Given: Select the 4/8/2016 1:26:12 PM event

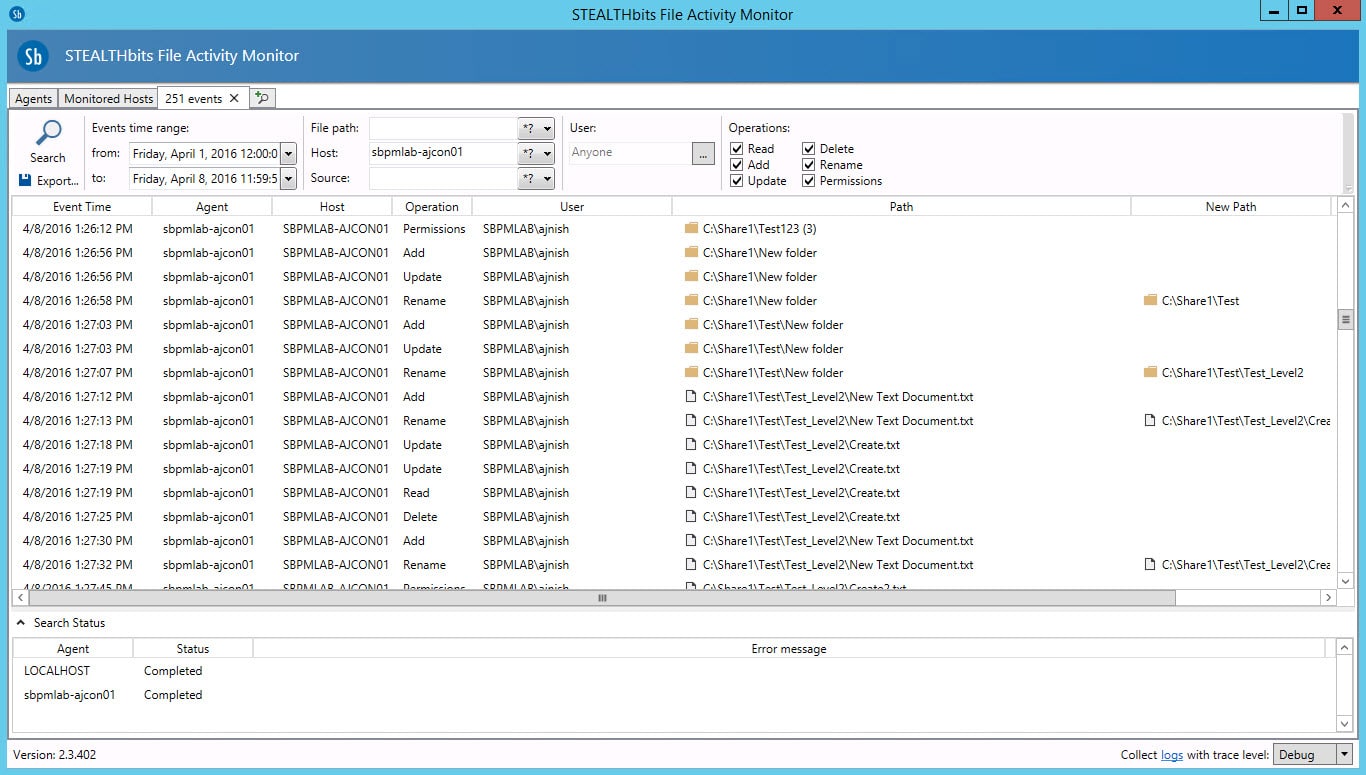Looking at the screenshot, I should (x=78, y=229).
